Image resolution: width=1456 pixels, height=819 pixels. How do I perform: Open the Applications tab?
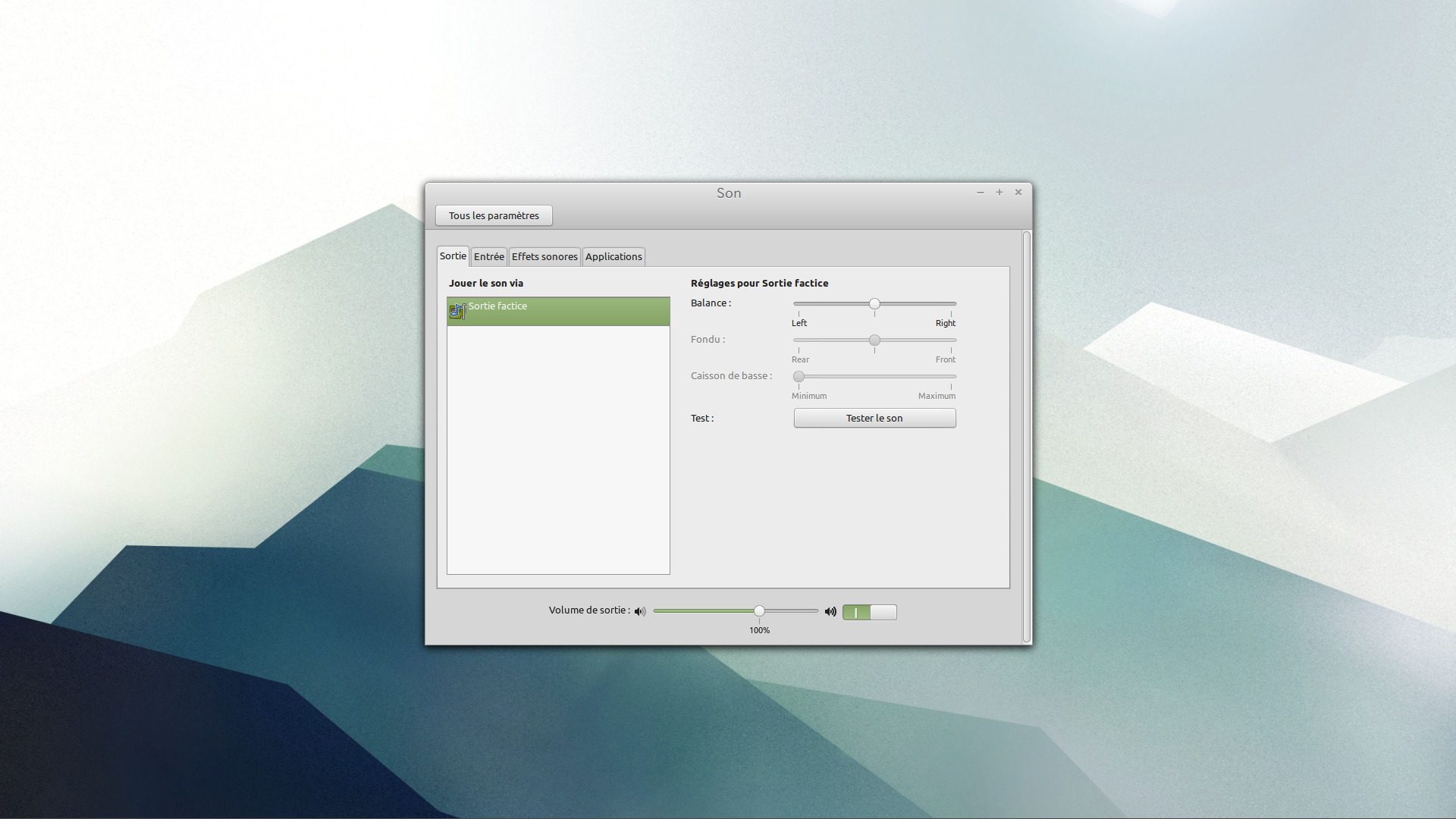(x=613, y=256)
